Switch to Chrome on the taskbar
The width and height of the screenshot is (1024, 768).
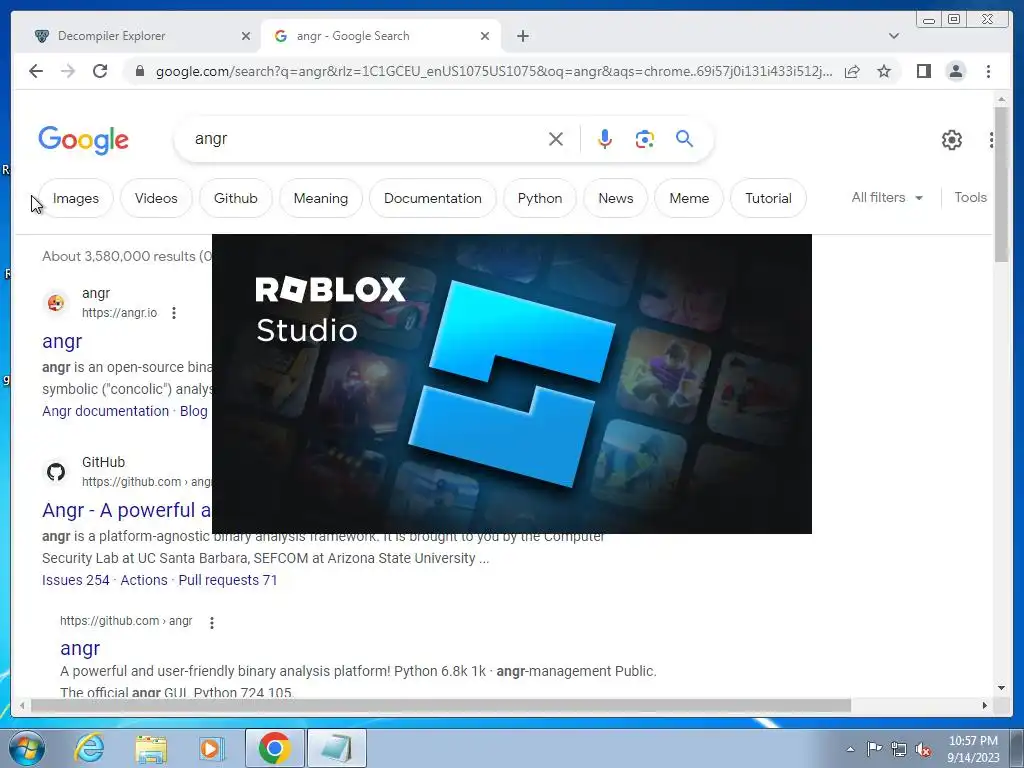pyautogui.click(x=275, y=748)
